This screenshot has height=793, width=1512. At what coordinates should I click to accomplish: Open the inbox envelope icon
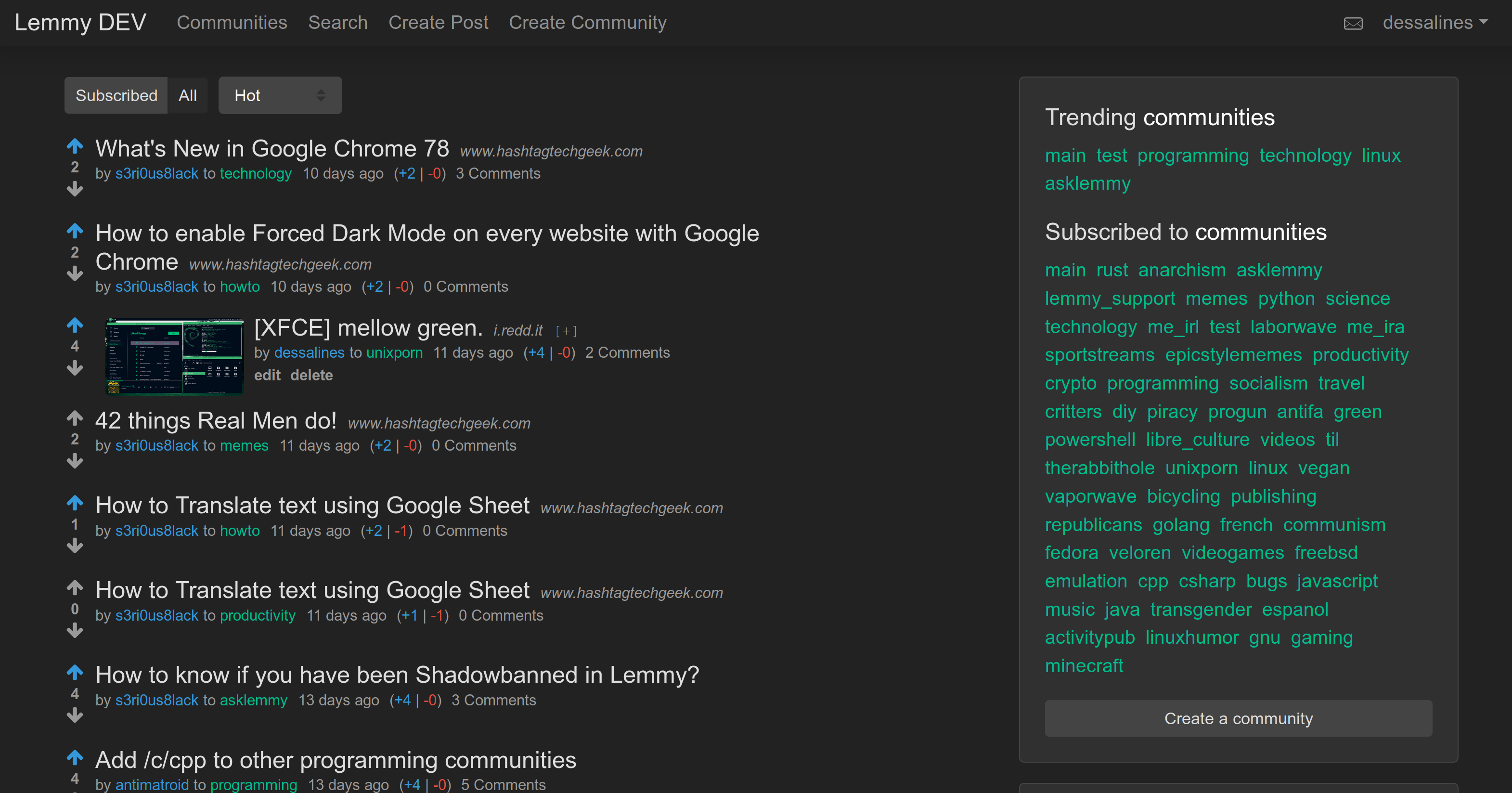pos(1353,24)
